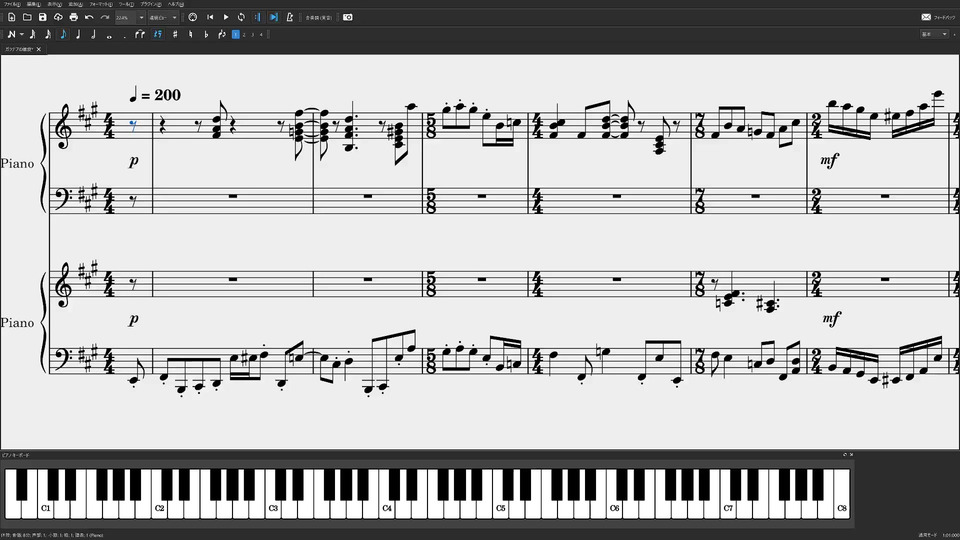960x540 pixels.
Task: Play the C1 key on piano keyboard
Action: 45,508
